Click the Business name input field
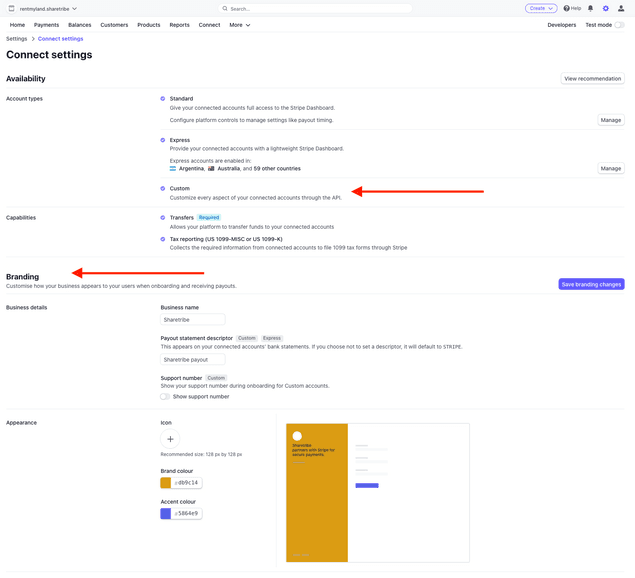 (x=192, y=320)
